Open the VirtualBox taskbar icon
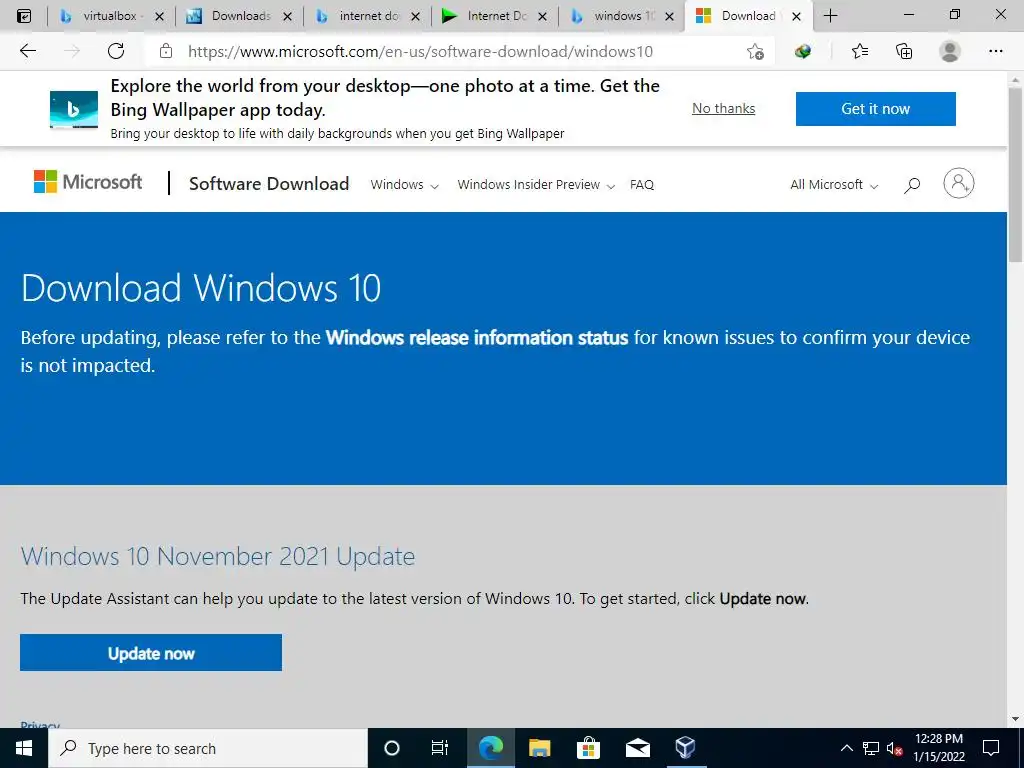 pyautogui.click(x=685, y=748)
